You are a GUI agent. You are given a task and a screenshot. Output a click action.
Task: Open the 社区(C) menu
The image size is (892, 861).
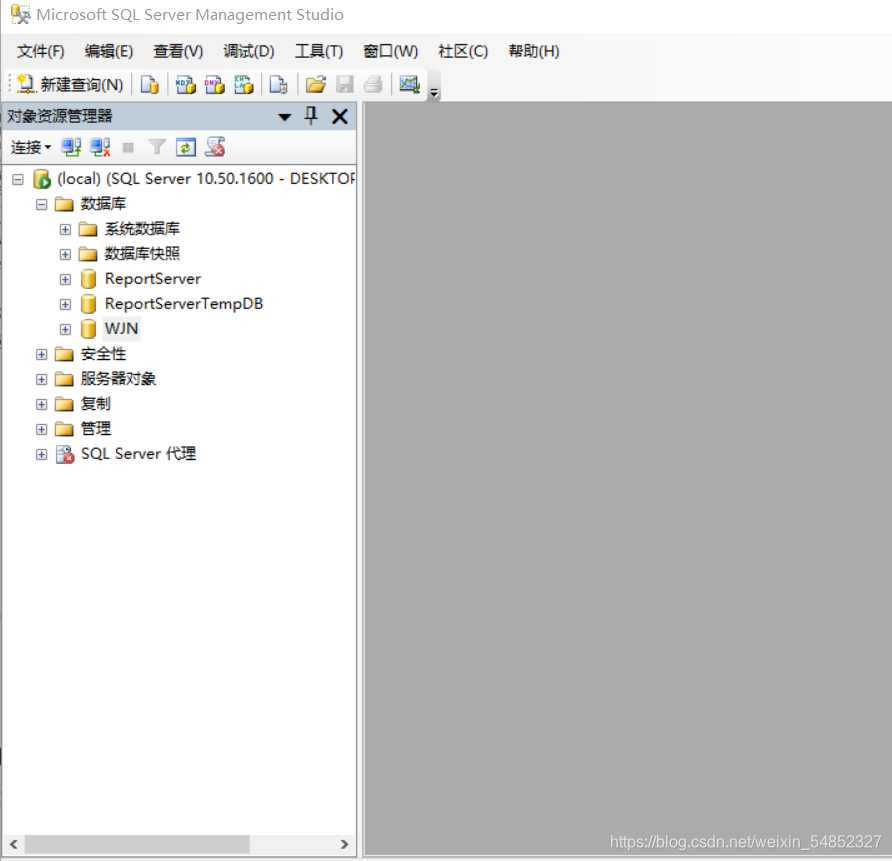463,52
